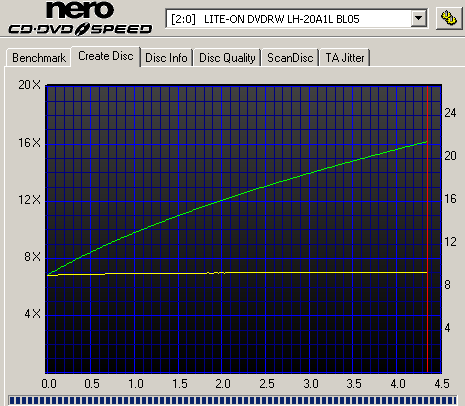Switch to the Benchmark tab
Image resolution: width=465 pixels, height=406 pixels.
click(39, 58)
